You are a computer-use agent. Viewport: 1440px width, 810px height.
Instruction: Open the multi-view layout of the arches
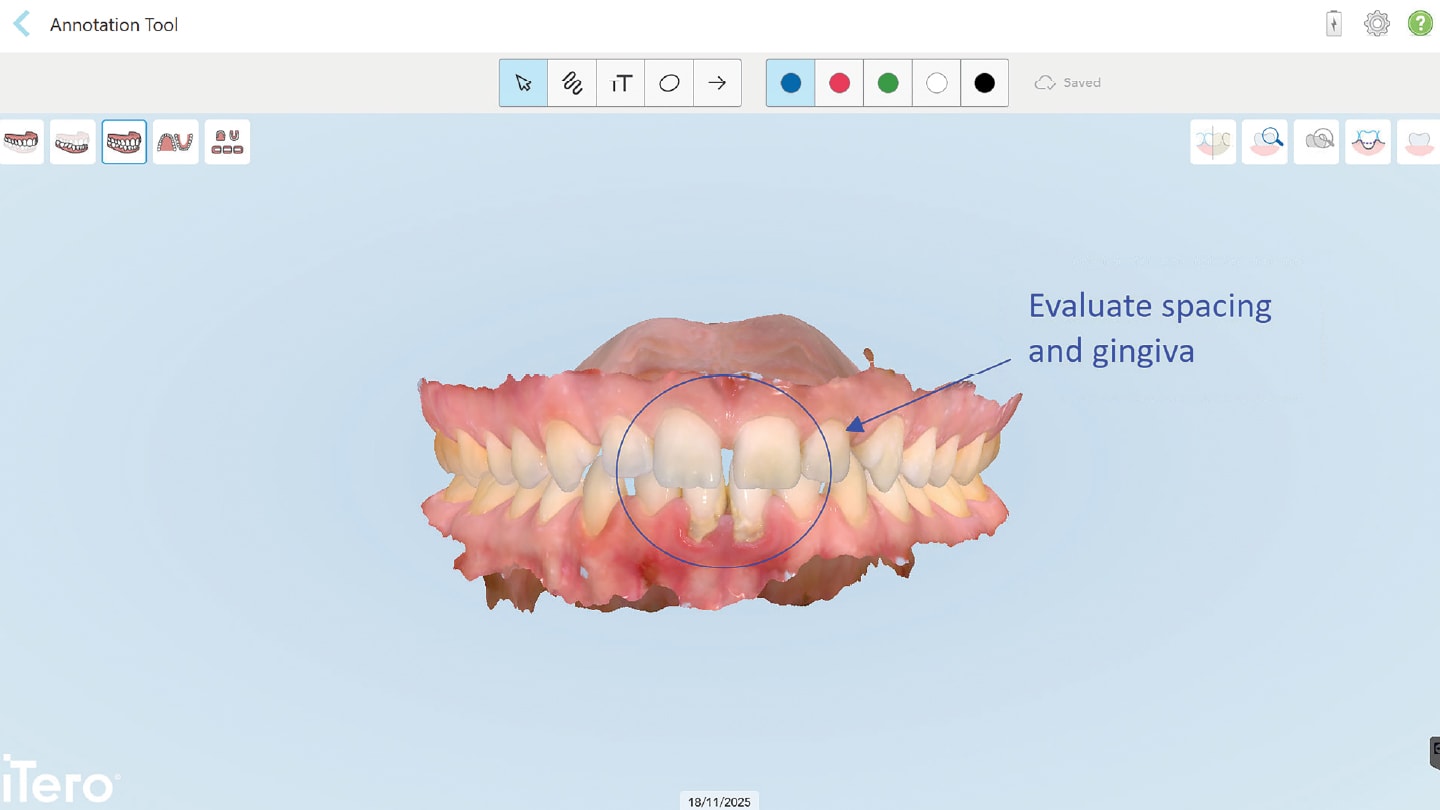(x=227, y=142)
